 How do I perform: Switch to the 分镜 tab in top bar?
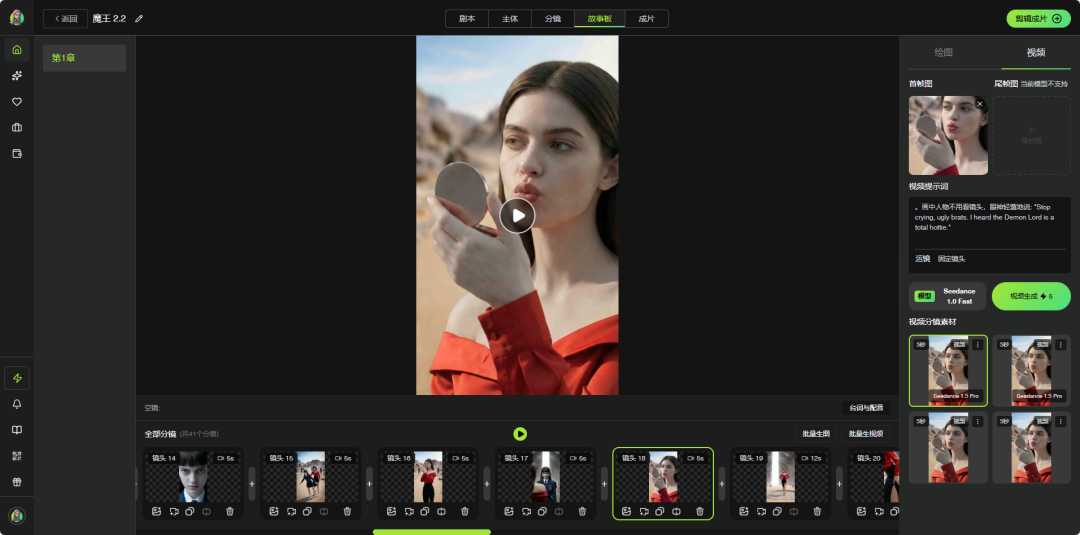(x=552, y=18)
